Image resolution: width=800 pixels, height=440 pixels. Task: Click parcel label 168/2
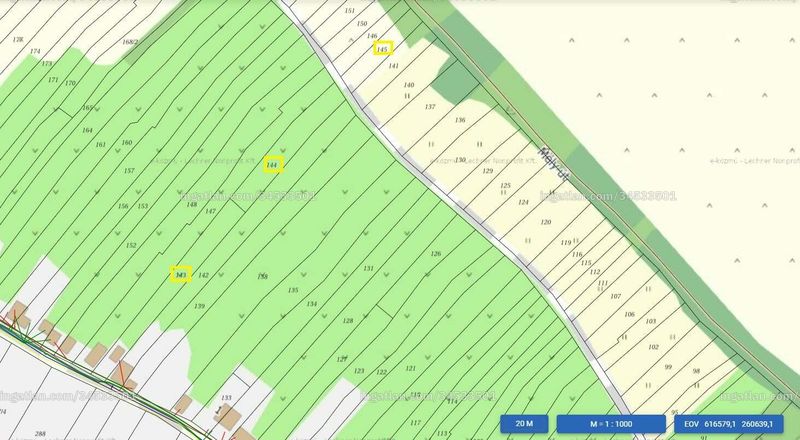(130, 42)
